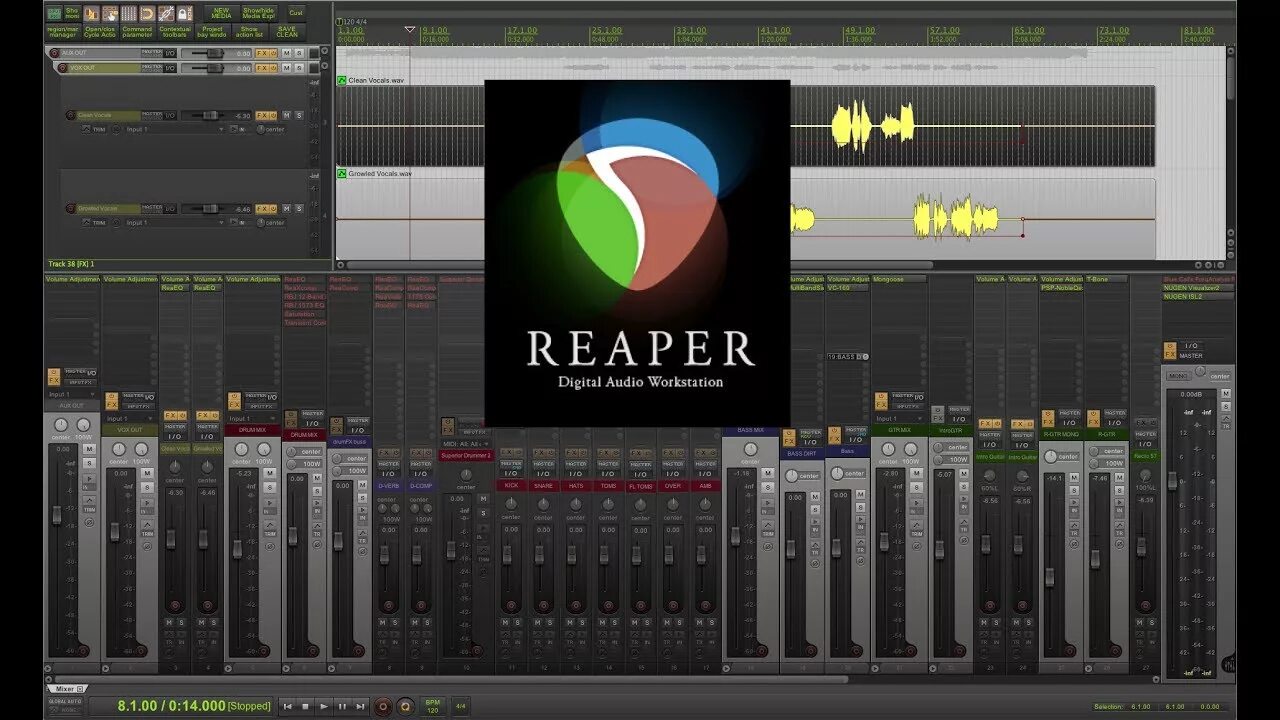Click the playhead marker in the timeline ruler
Viewport: 1280px width, 720px height.
409,30
